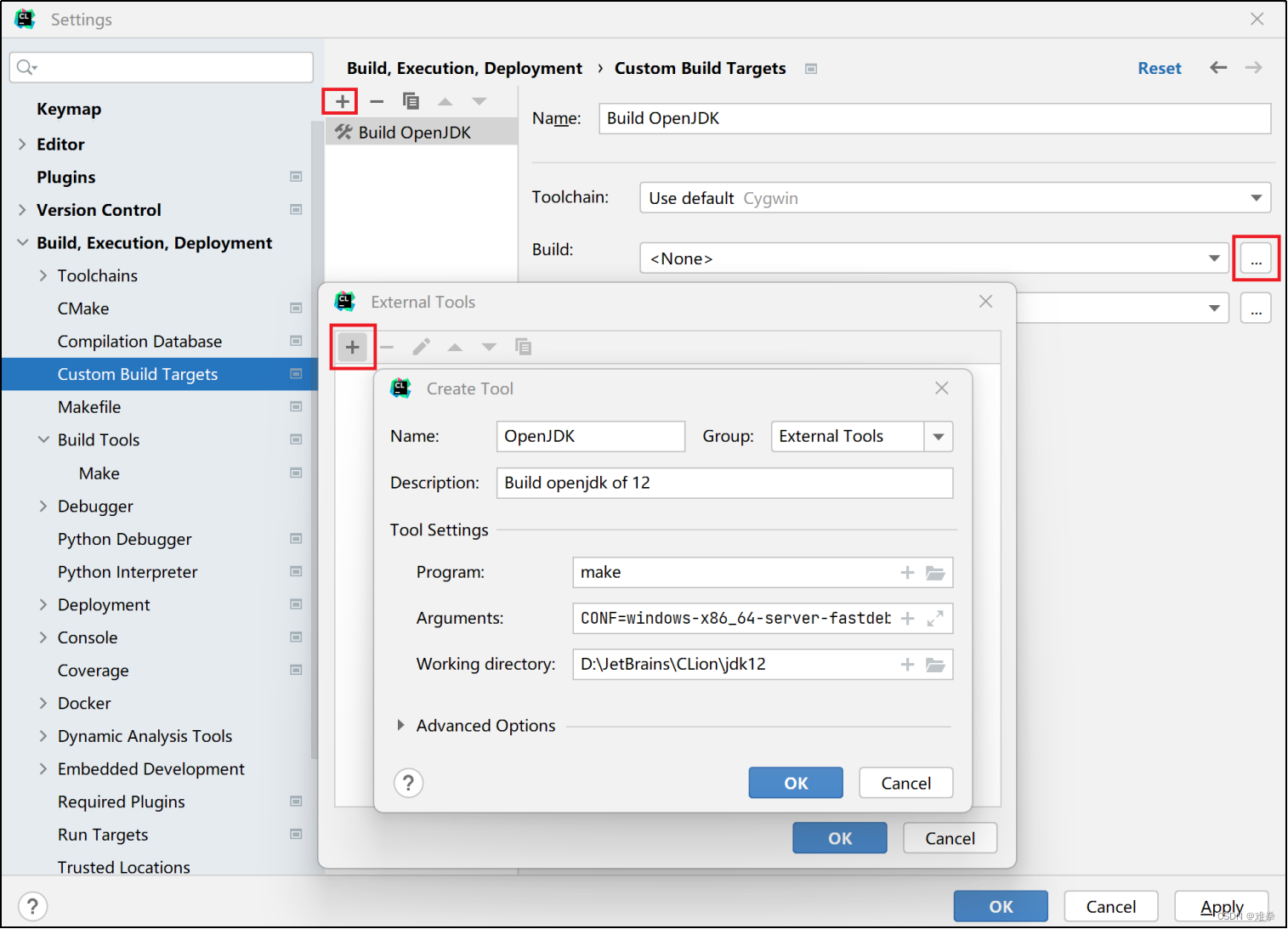Edit the target Name field Build OpenJDK
This screenshot has height=929, width=1288.
[935, 118]
